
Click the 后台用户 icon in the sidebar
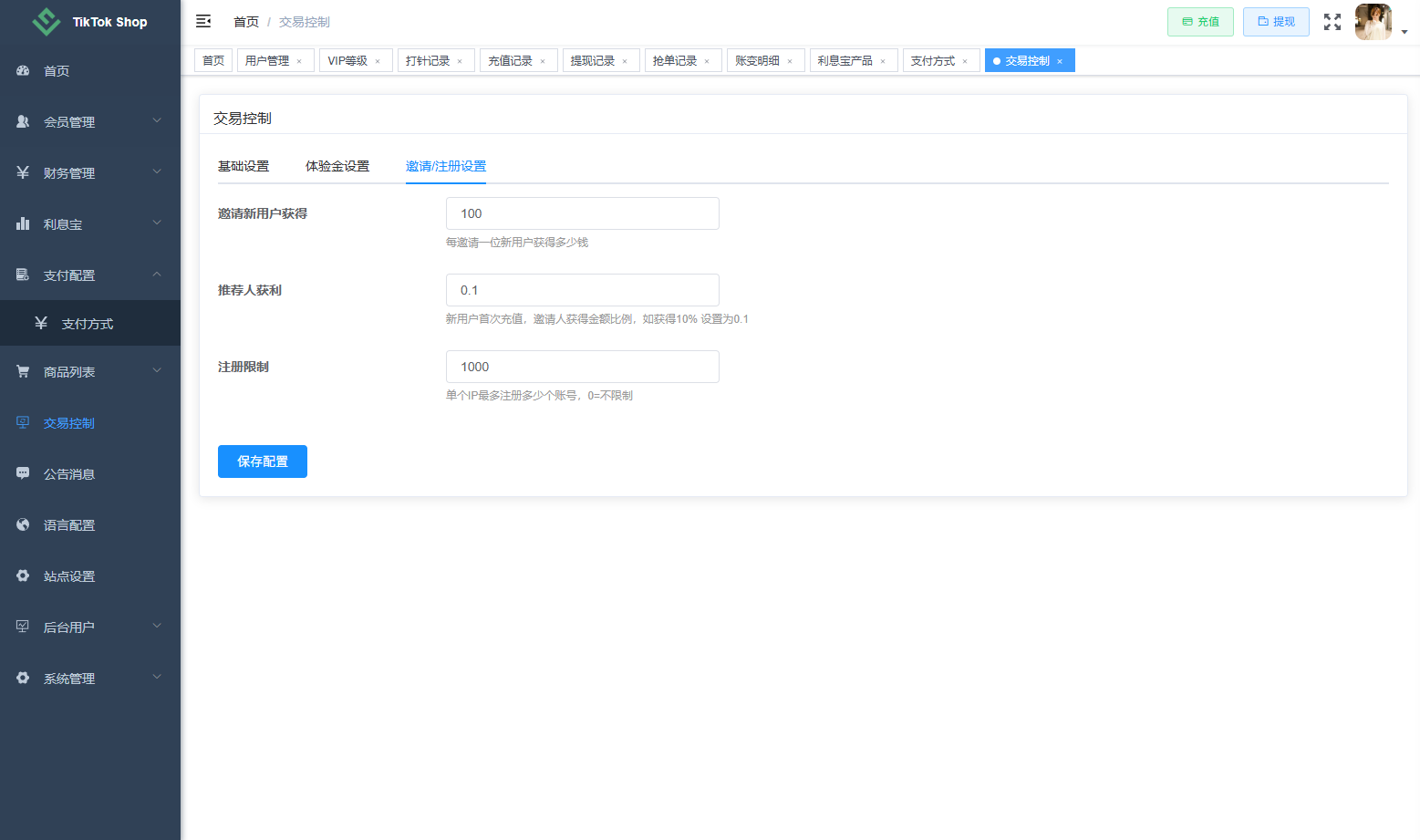[23, 627]
